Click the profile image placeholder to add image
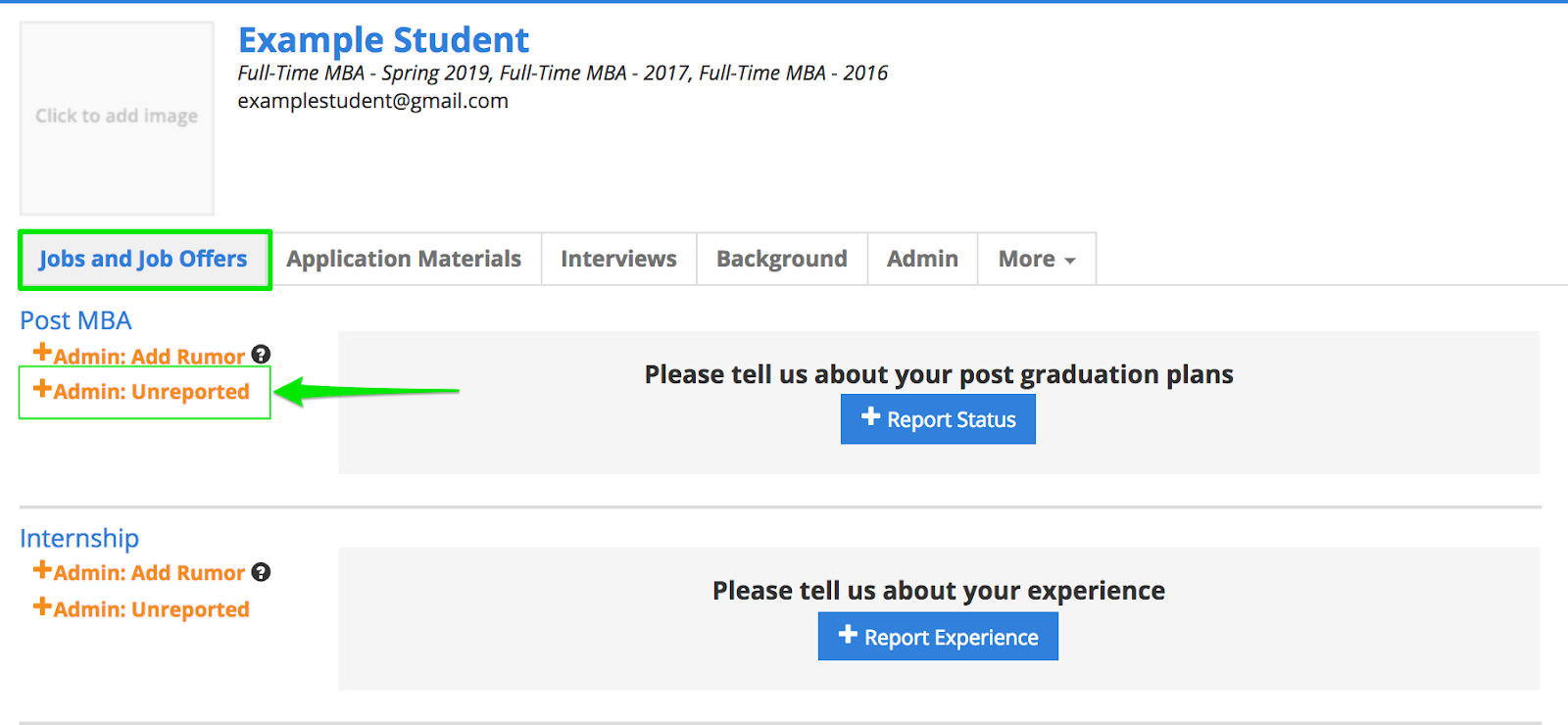 coord(117,118)
